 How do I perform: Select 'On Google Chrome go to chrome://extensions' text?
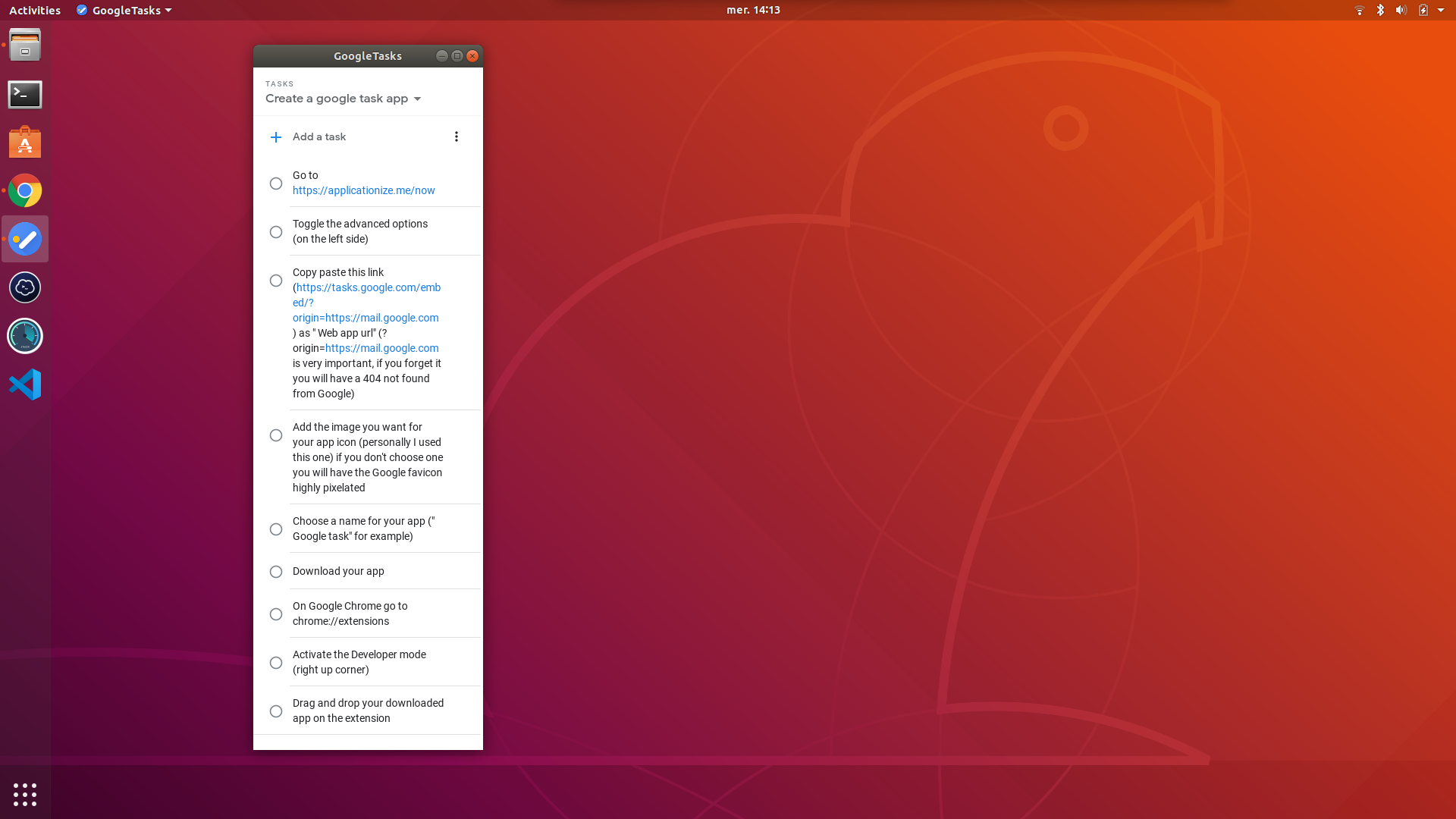click(x=350, y=613)
